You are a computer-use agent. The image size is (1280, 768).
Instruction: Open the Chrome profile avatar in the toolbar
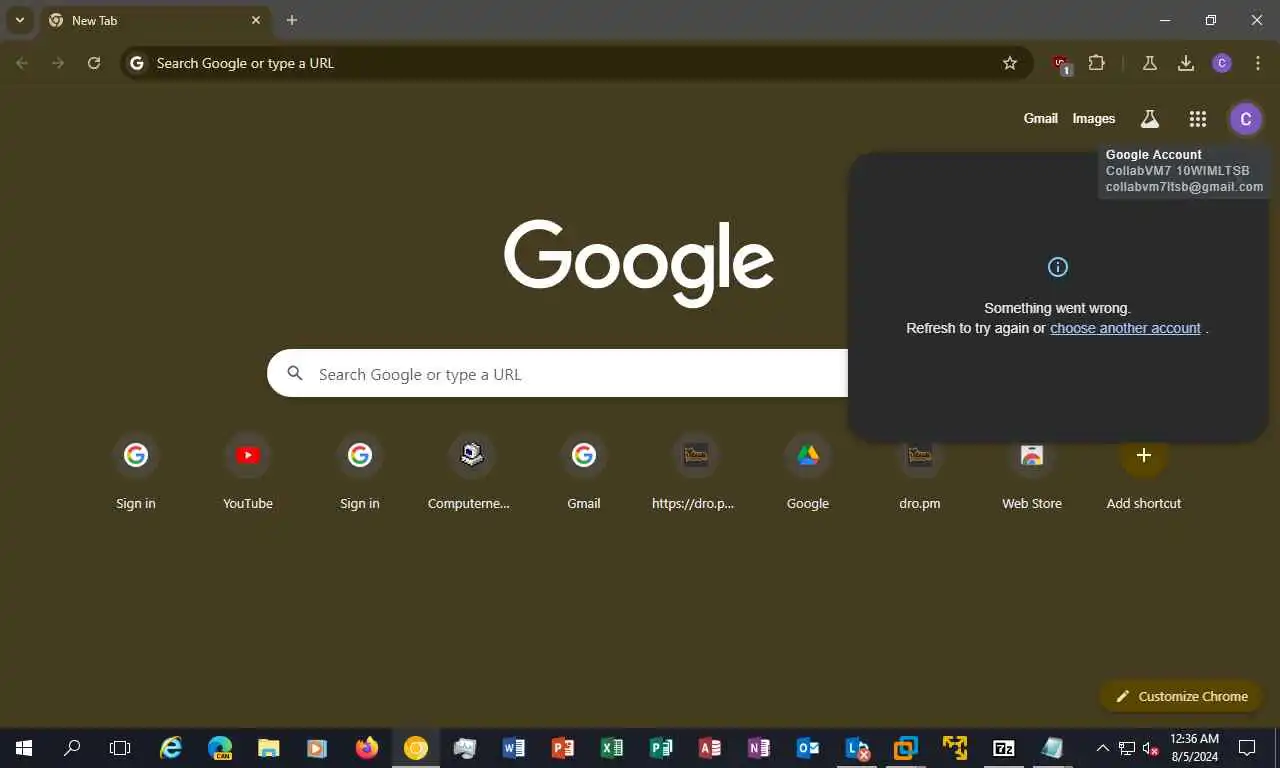[x=1222, y=63]
